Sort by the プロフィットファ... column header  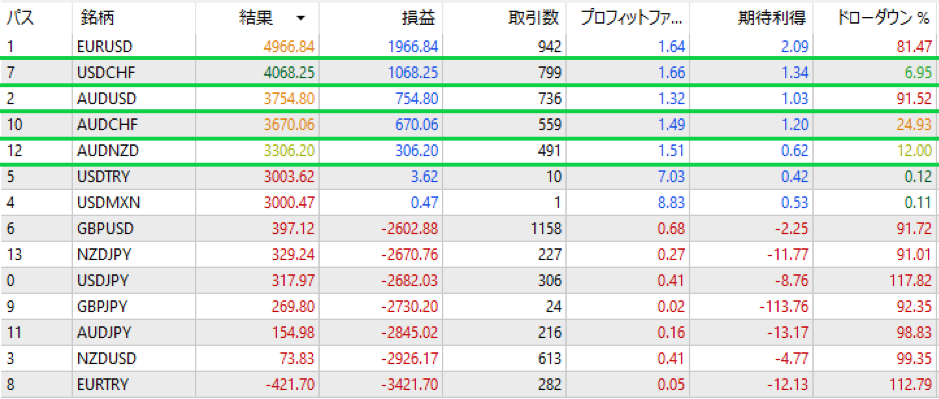pyautogui.click(x=632, y=19)
